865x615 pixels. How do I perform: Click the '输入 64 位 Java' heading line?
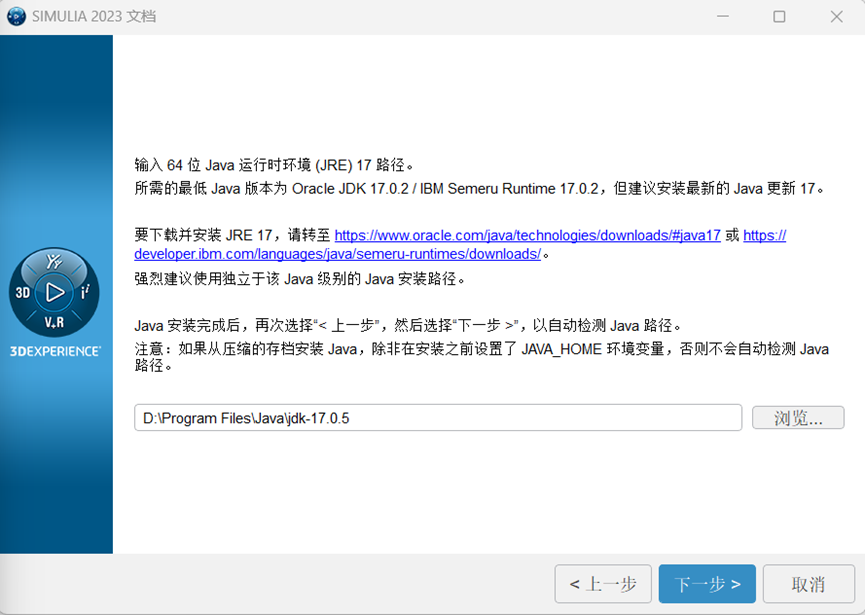click(273, 165)
